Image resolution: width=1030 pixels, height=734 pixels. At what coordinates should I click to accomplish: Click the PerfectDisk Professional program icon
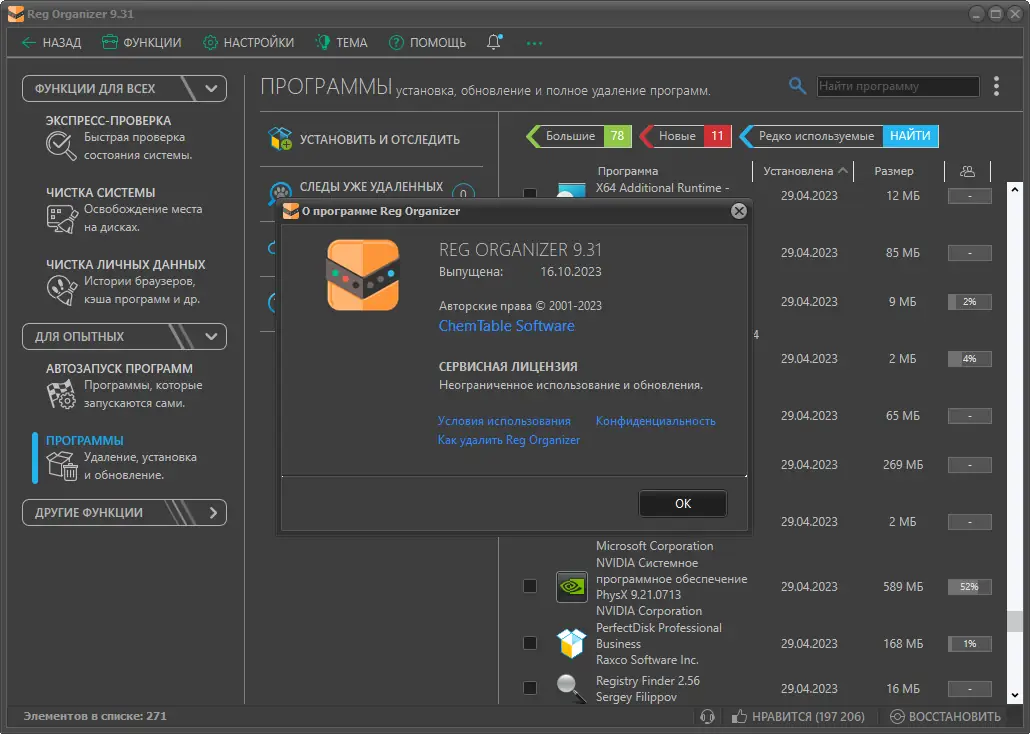click(571, 643)
